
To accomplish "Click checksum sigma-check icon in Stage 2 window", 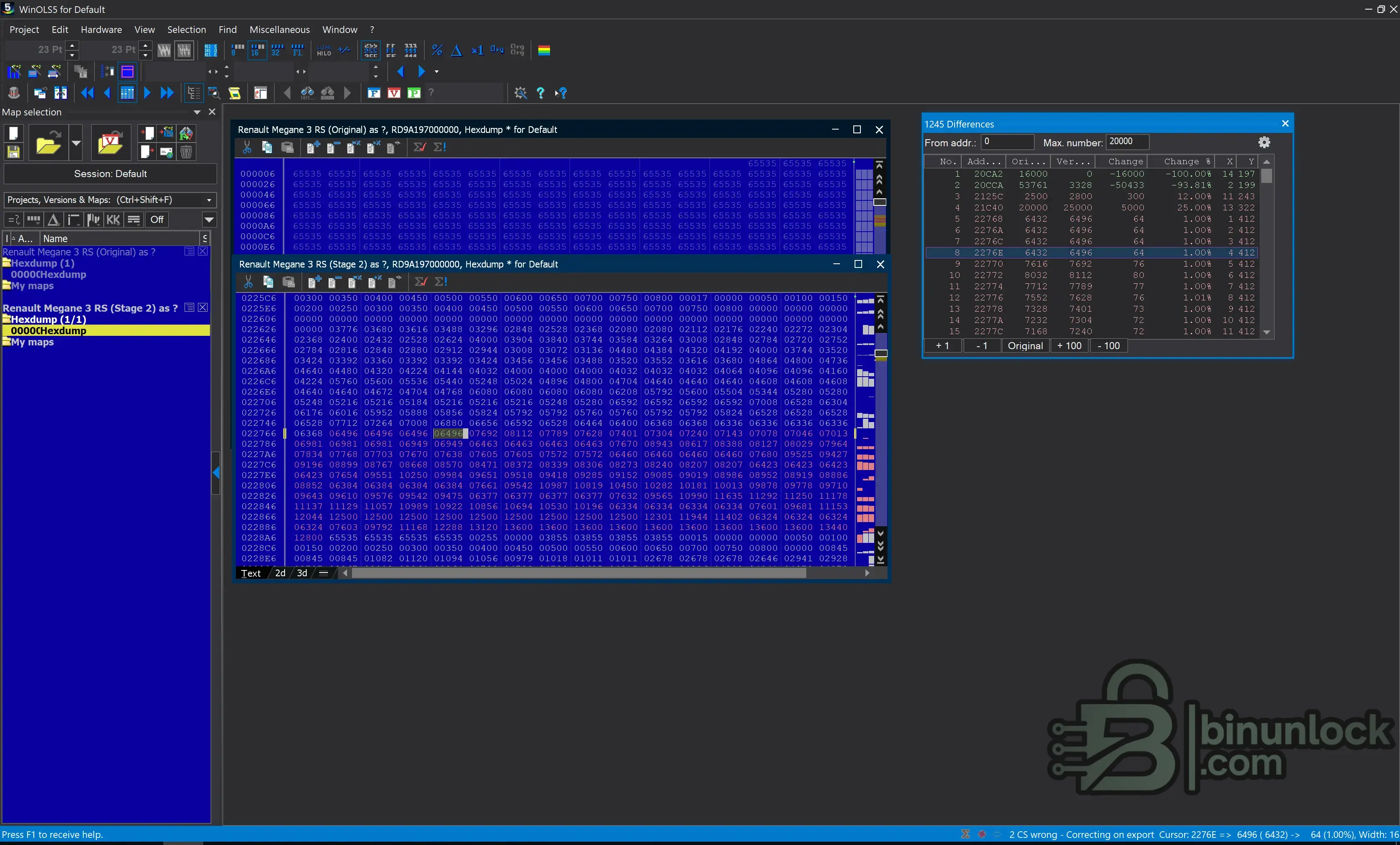I will coord(420,282).
